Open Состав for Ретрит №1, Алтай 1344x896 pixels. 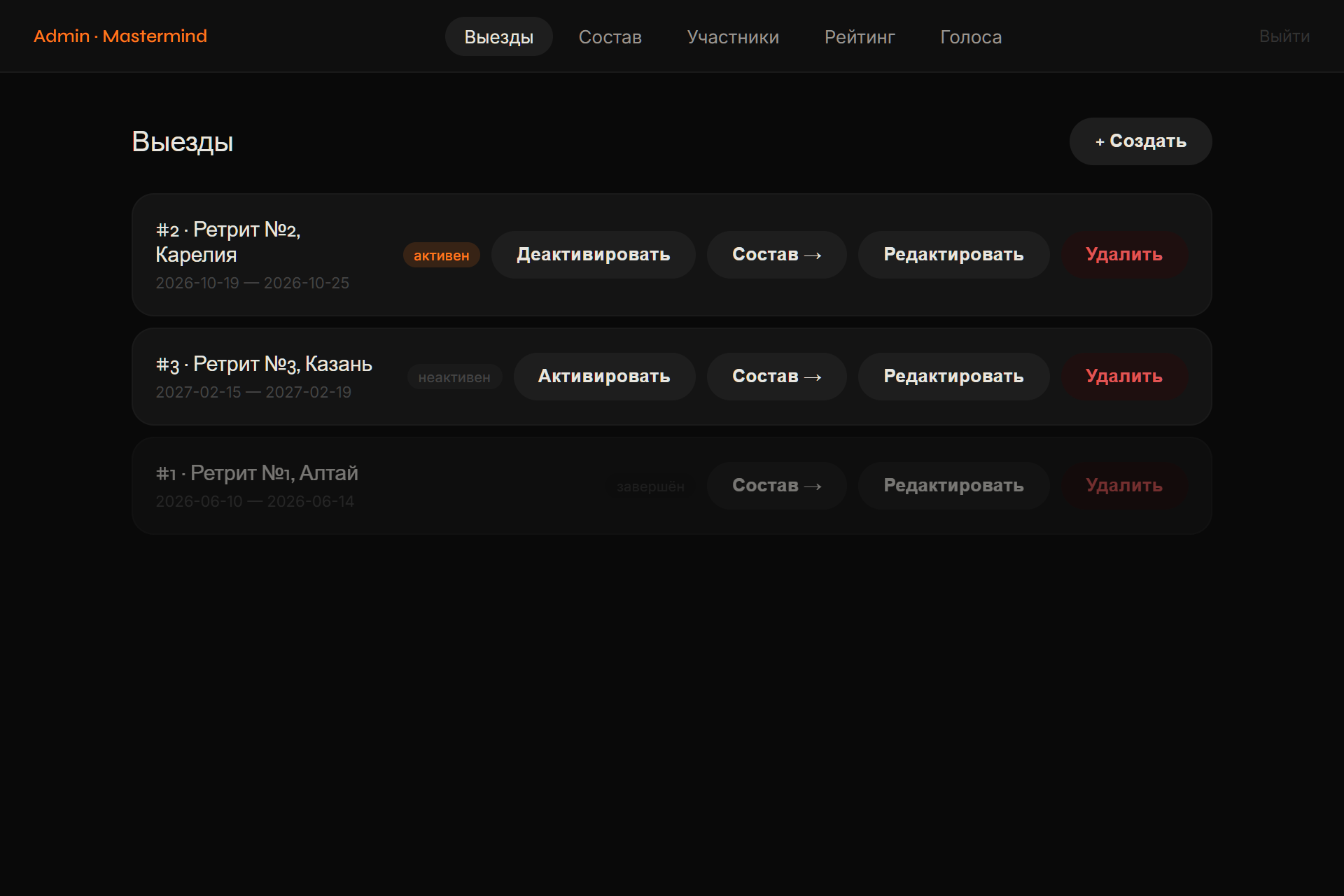tap(776, 486)
